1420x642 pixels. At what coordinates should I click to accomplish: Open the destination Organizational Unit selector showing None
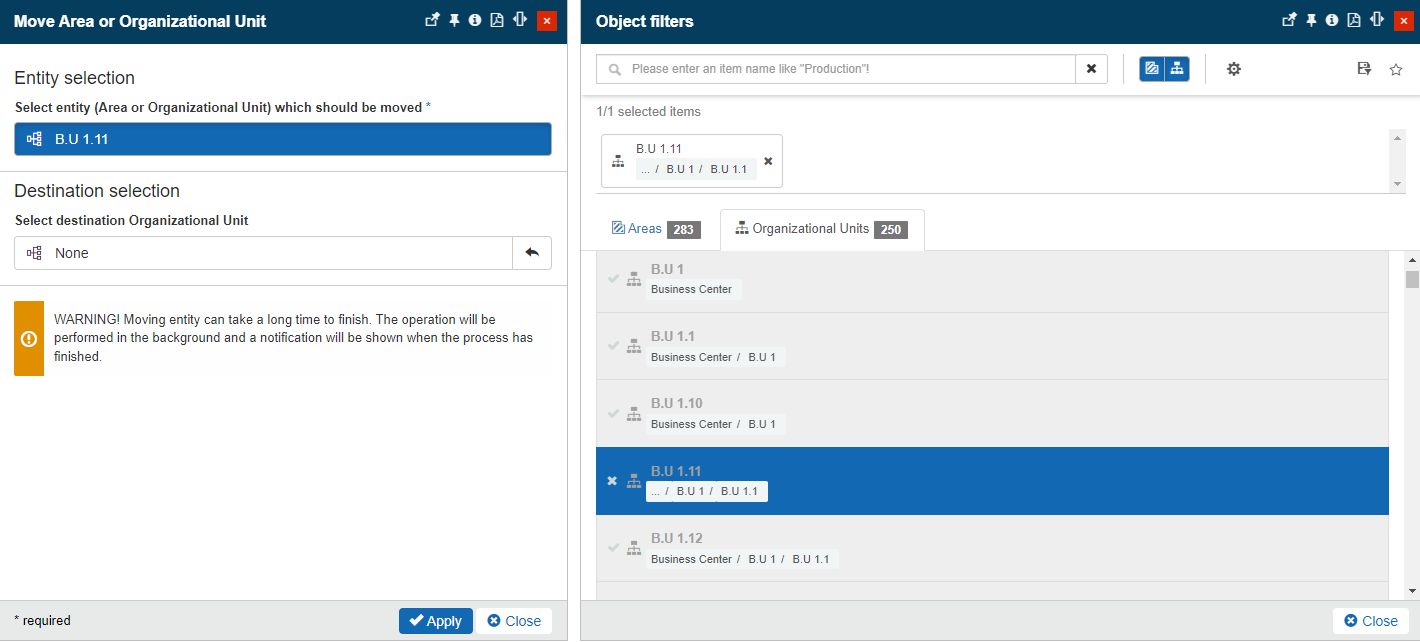(263, 253)
